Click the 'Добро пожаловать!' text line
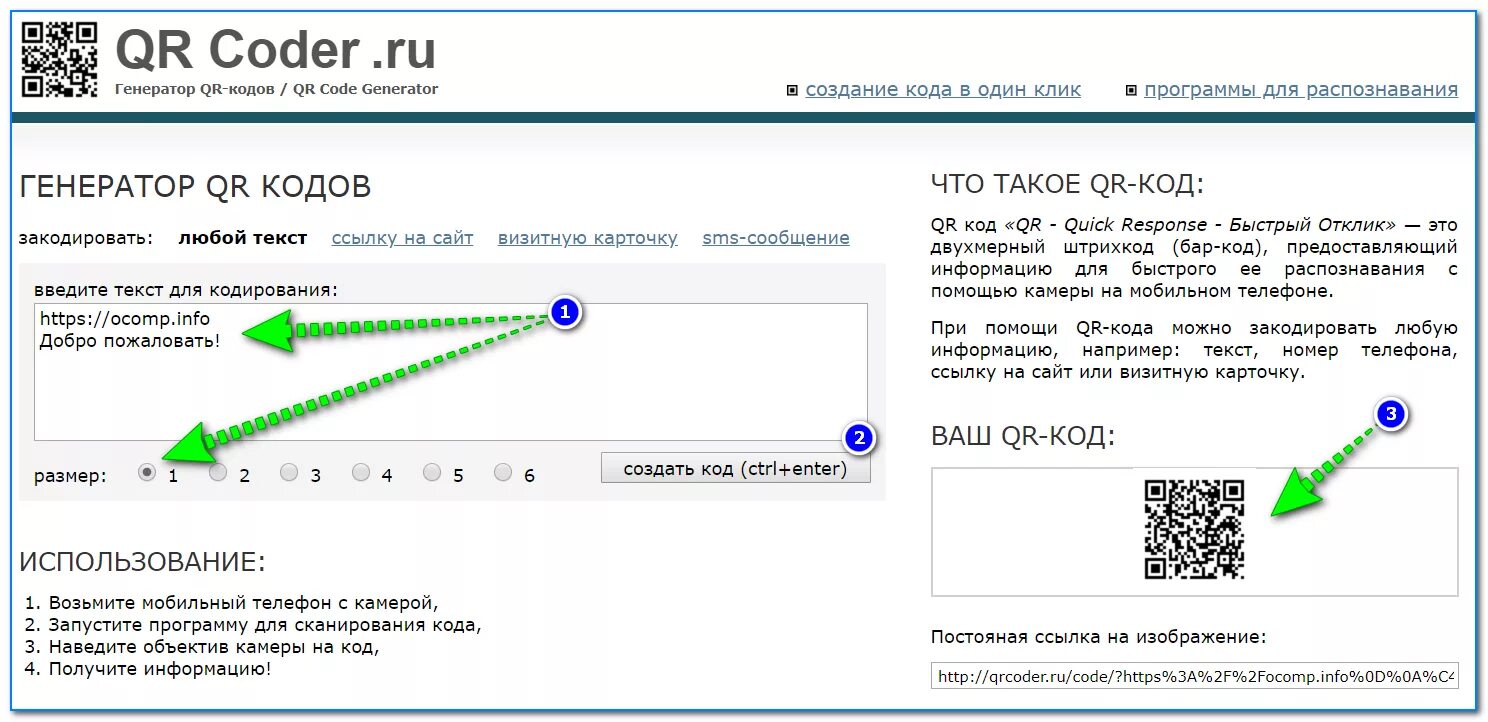The height and width of the screenshot is (722, 1488). [129, 341]
